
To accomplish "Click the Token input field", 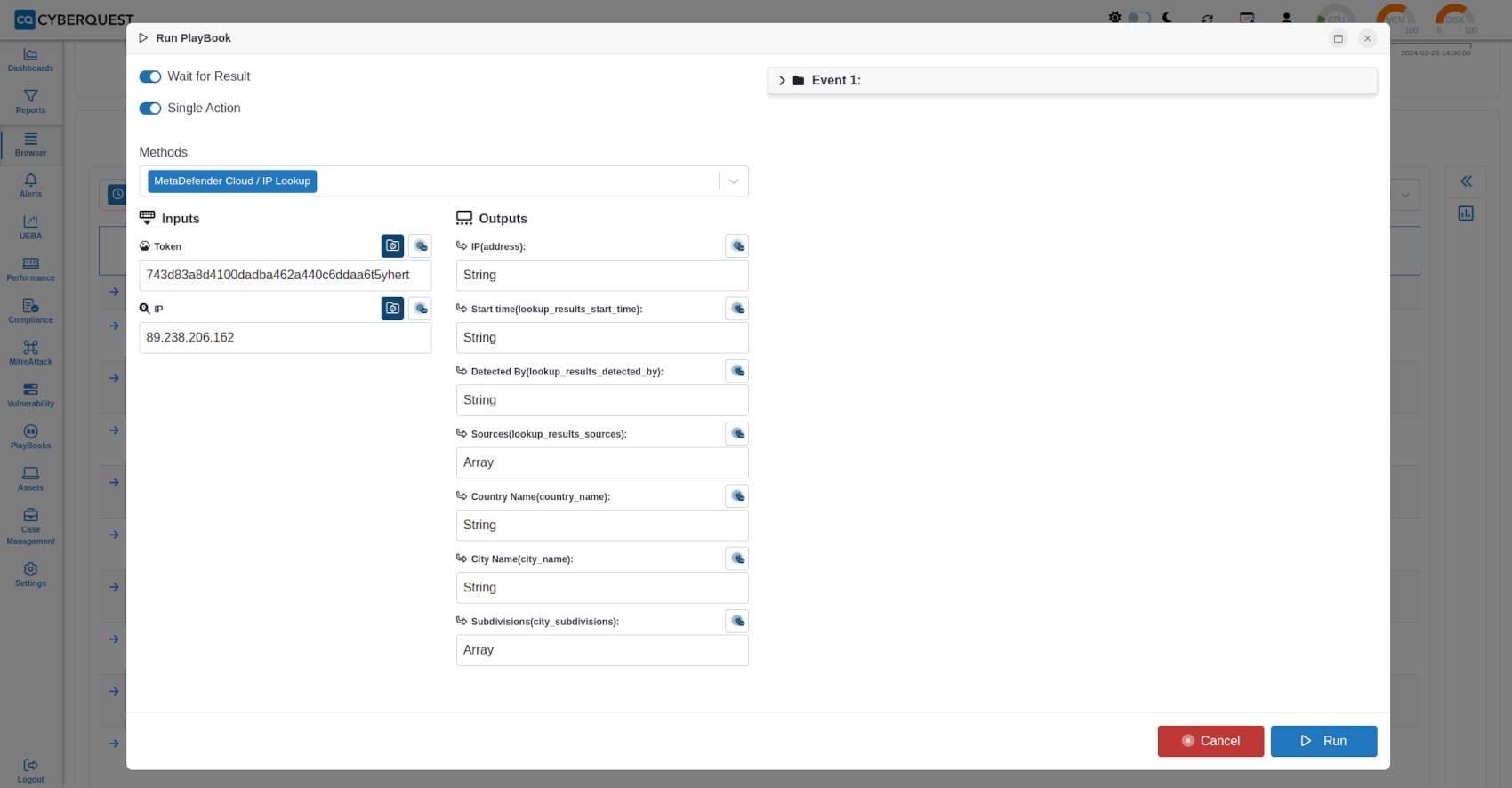I will click(x=286, y=275).
